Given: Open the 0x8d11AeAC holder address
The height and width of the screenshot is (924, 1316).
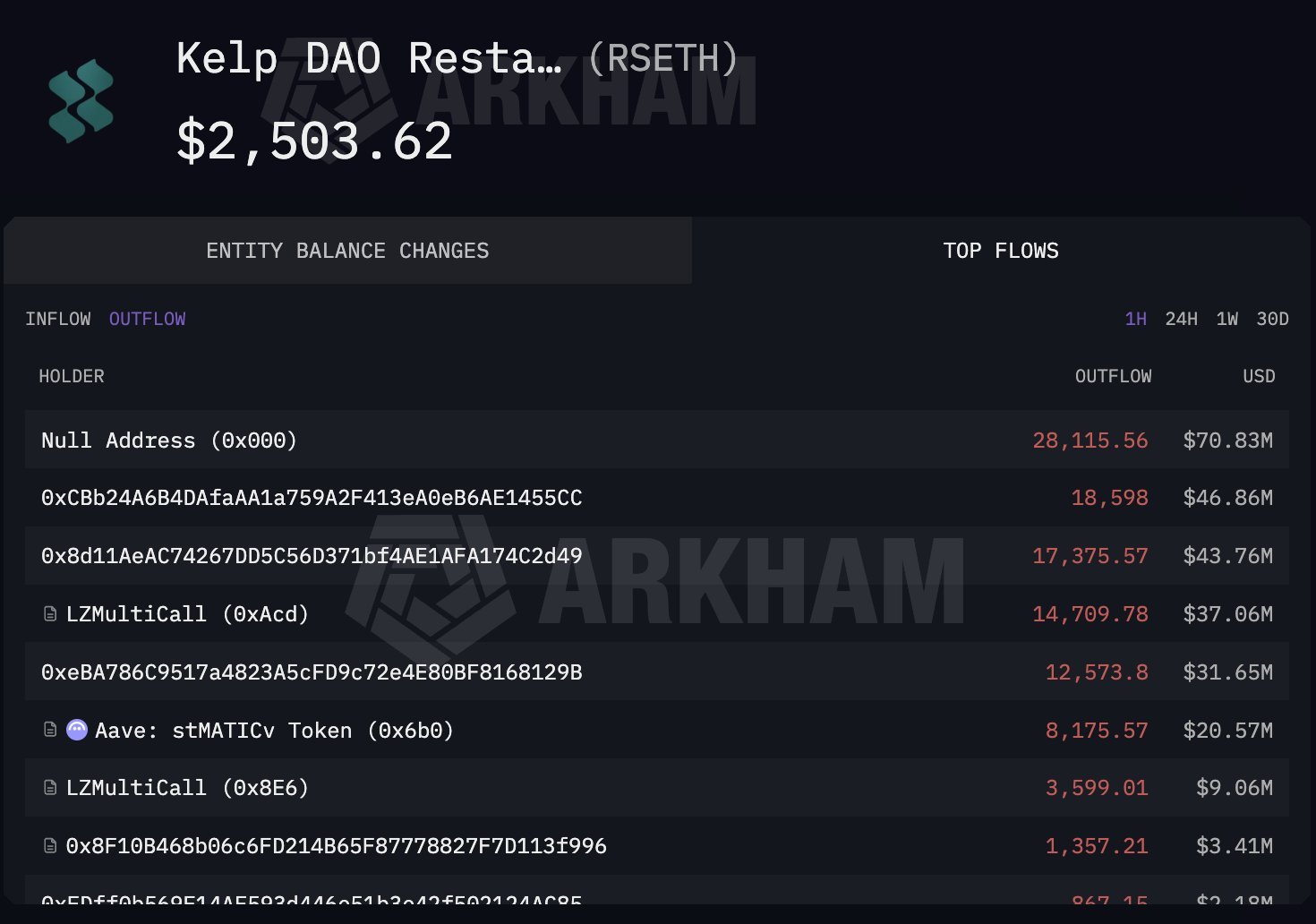Looking at the screenshot, I should [x=312, y=556].
